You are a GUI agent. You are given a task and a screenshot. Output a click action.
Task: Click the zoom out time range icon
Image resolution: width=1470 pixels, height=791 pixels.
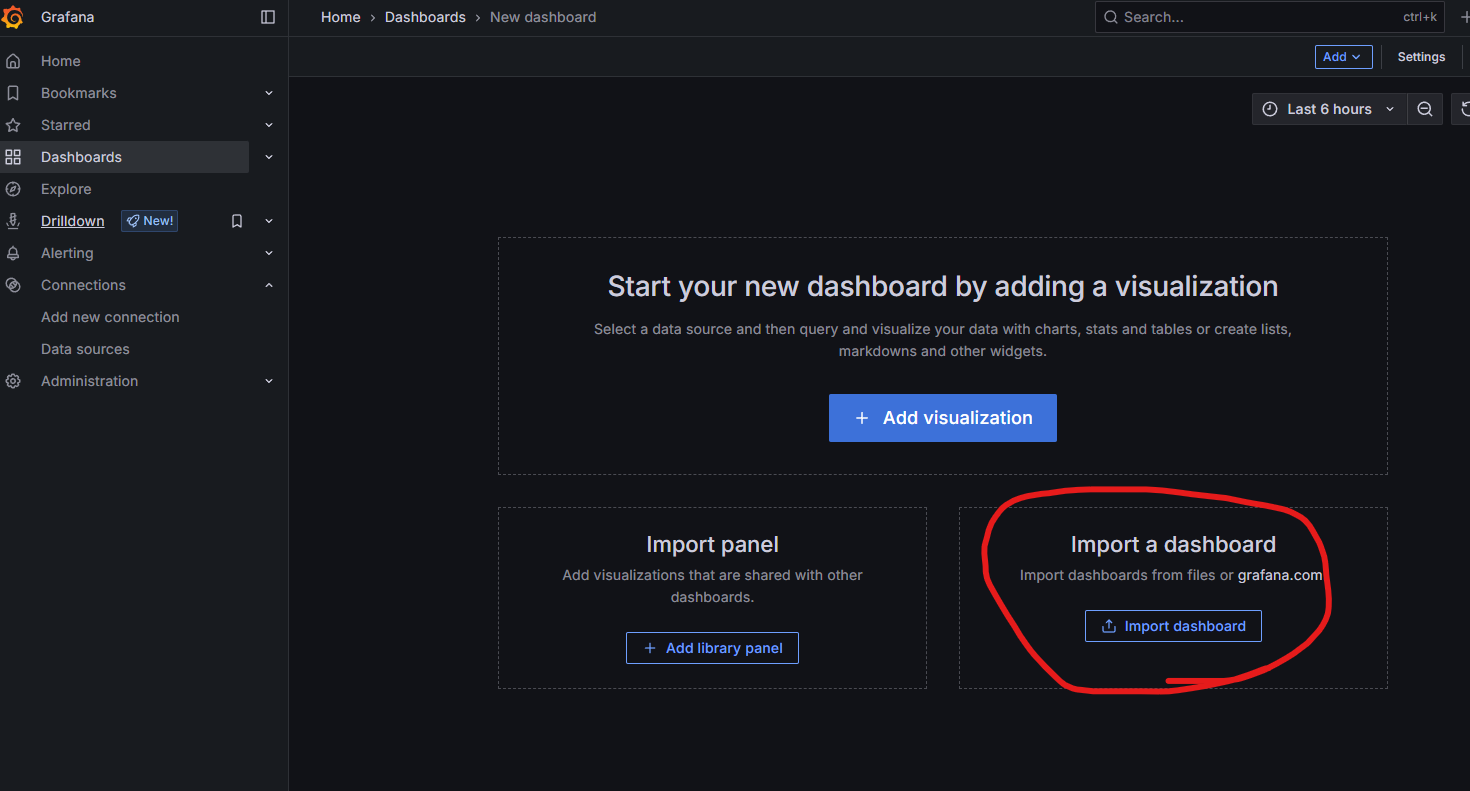click(x=1425, y=109)
